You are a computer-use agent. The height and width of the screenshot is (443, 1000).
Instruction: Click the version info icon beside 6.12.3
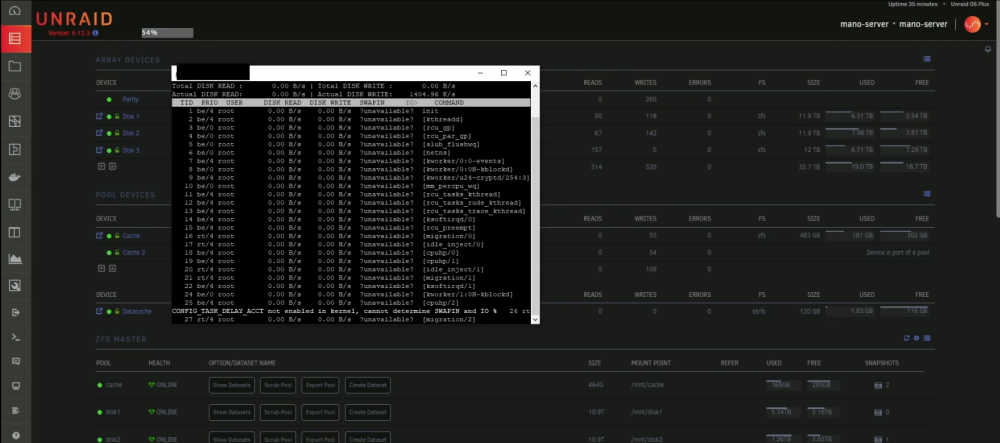click(x=95, y=33)
